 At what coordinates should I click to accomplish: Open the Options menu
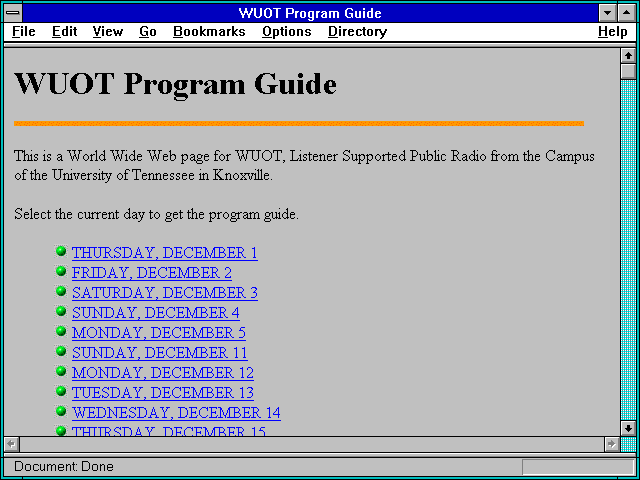[287, 32]
